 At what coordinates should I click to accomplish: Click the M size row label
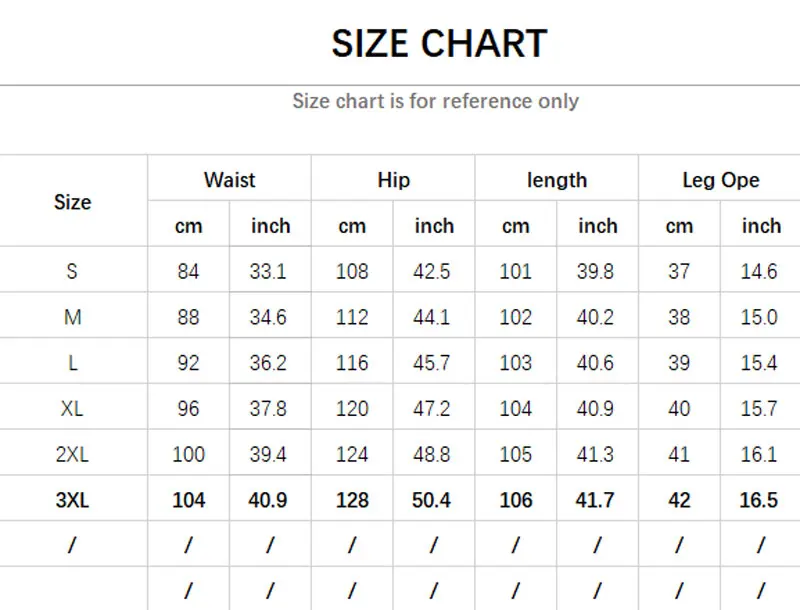(x=72, y=317)
